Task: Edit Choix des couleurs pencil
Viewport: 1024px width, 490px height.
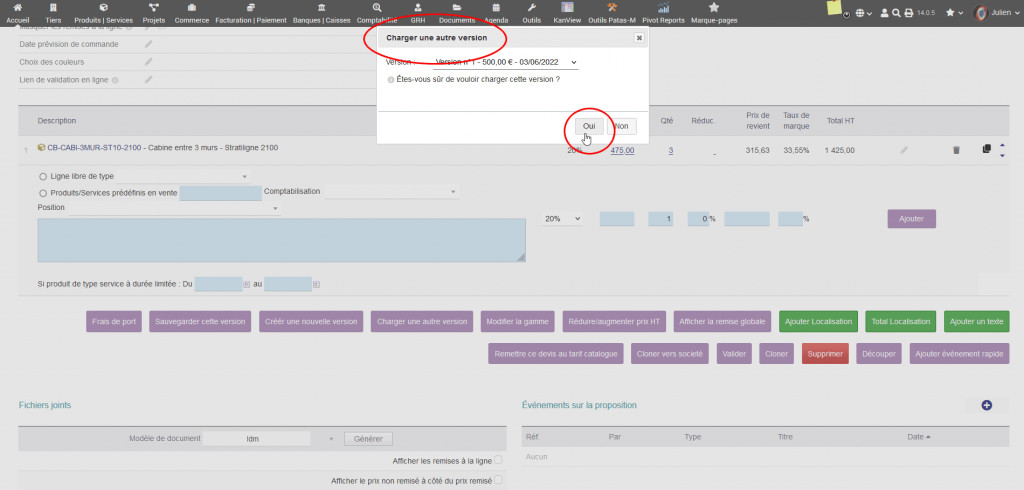Action: pyautogui.click(x=149, y=62)
